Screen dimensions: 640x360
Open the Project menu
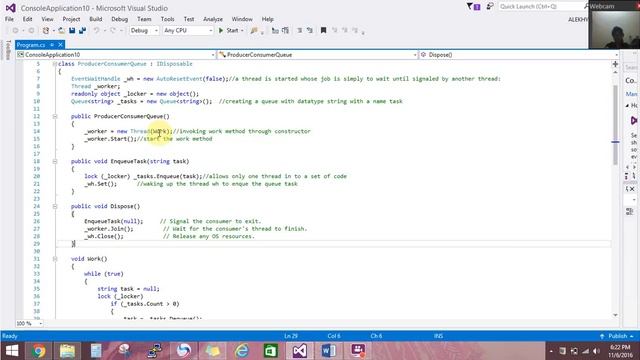pos(71,19)
